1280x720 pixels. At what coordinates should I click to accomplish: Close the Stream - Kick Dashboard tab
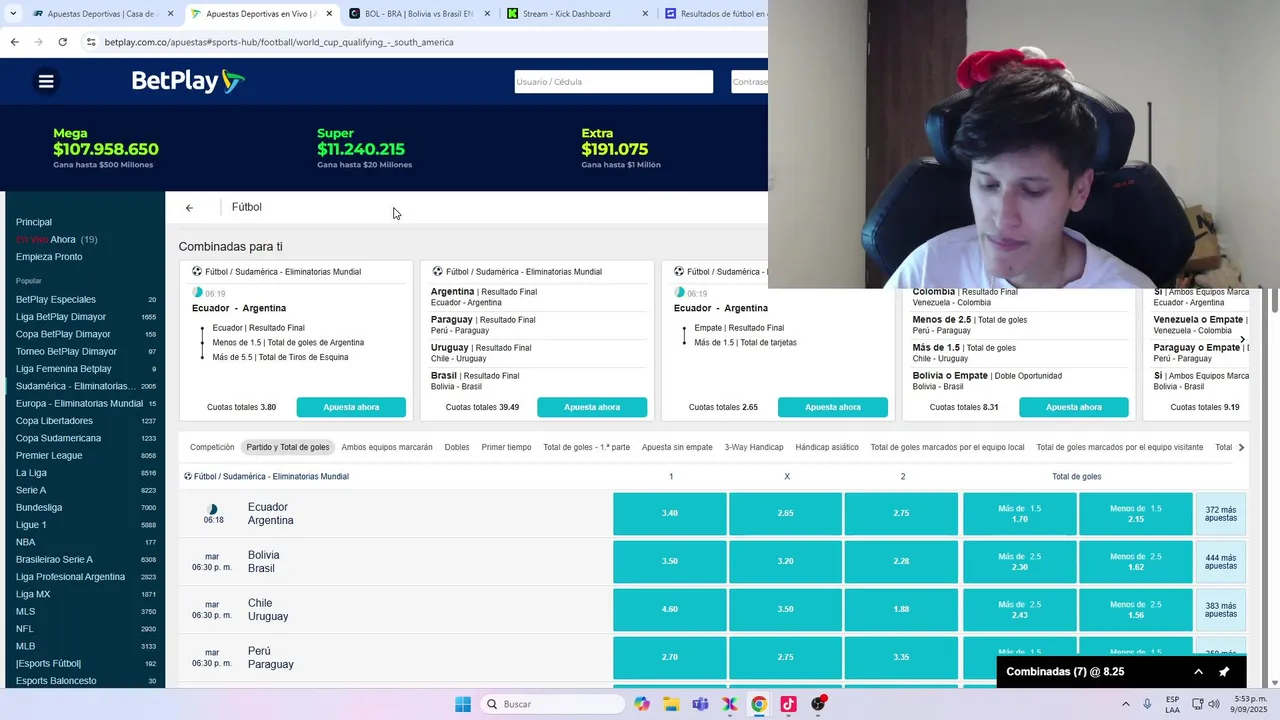coord(645,14)
